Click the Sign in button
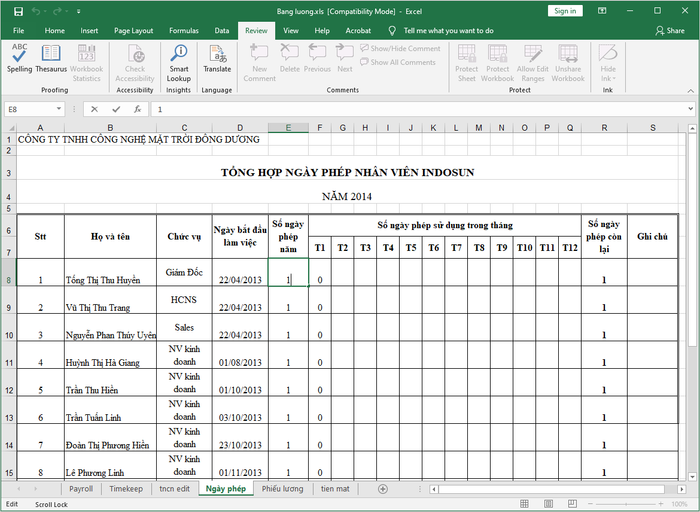The height and width of the screenshot is (512, 700). 565,11
